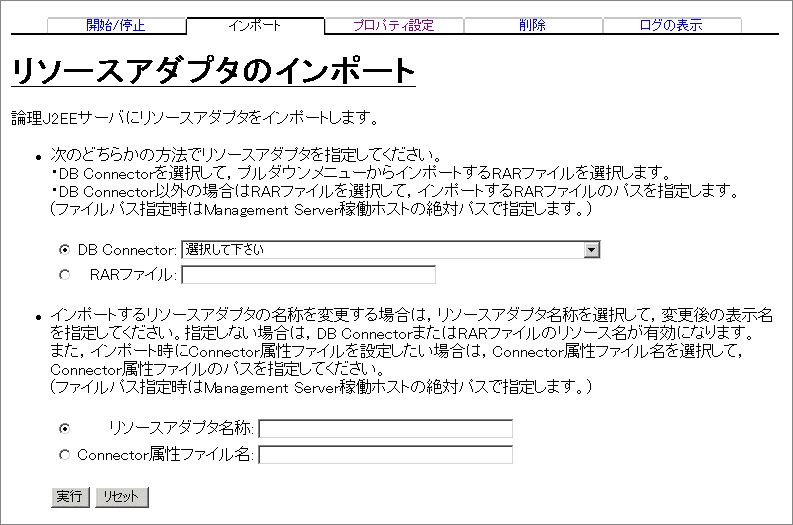Open the 開始/停止 tab
The width and height of the screenshot is (793, 525).
tap(116, 25)
